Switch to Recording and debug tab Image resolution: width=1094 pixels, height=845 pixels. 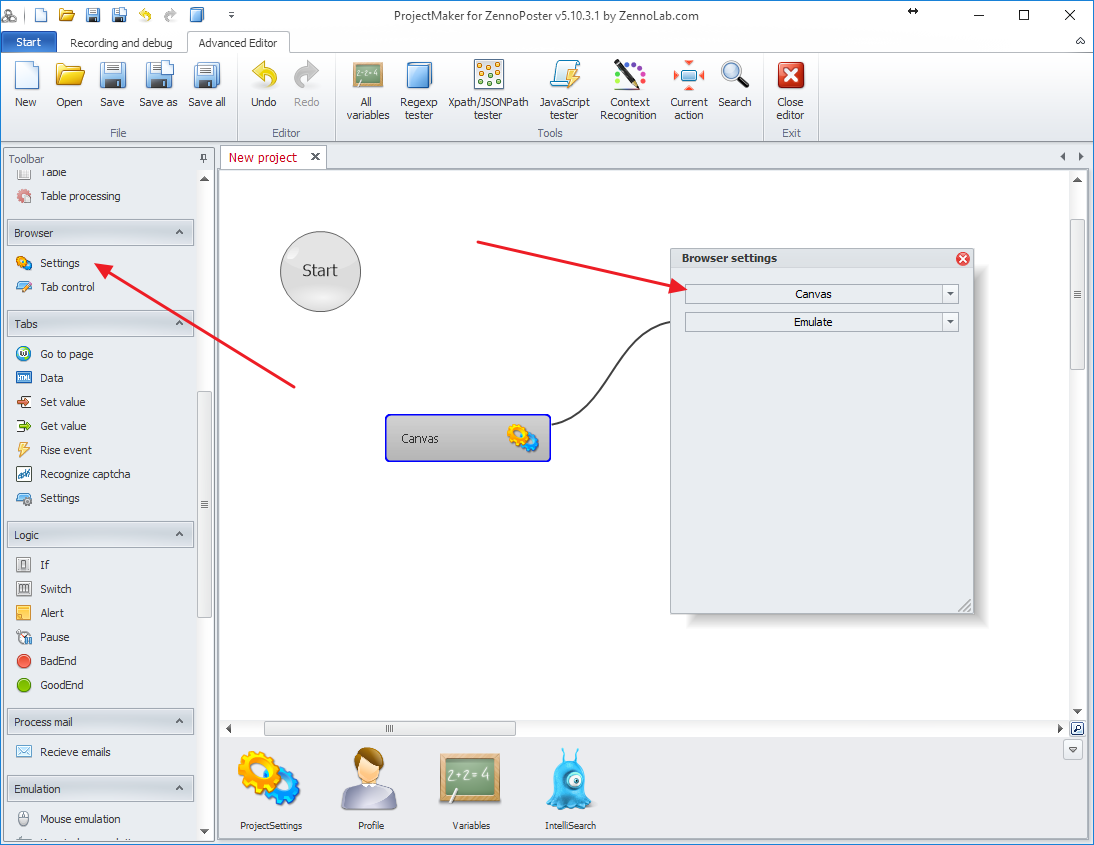click(x=121, y=43)
